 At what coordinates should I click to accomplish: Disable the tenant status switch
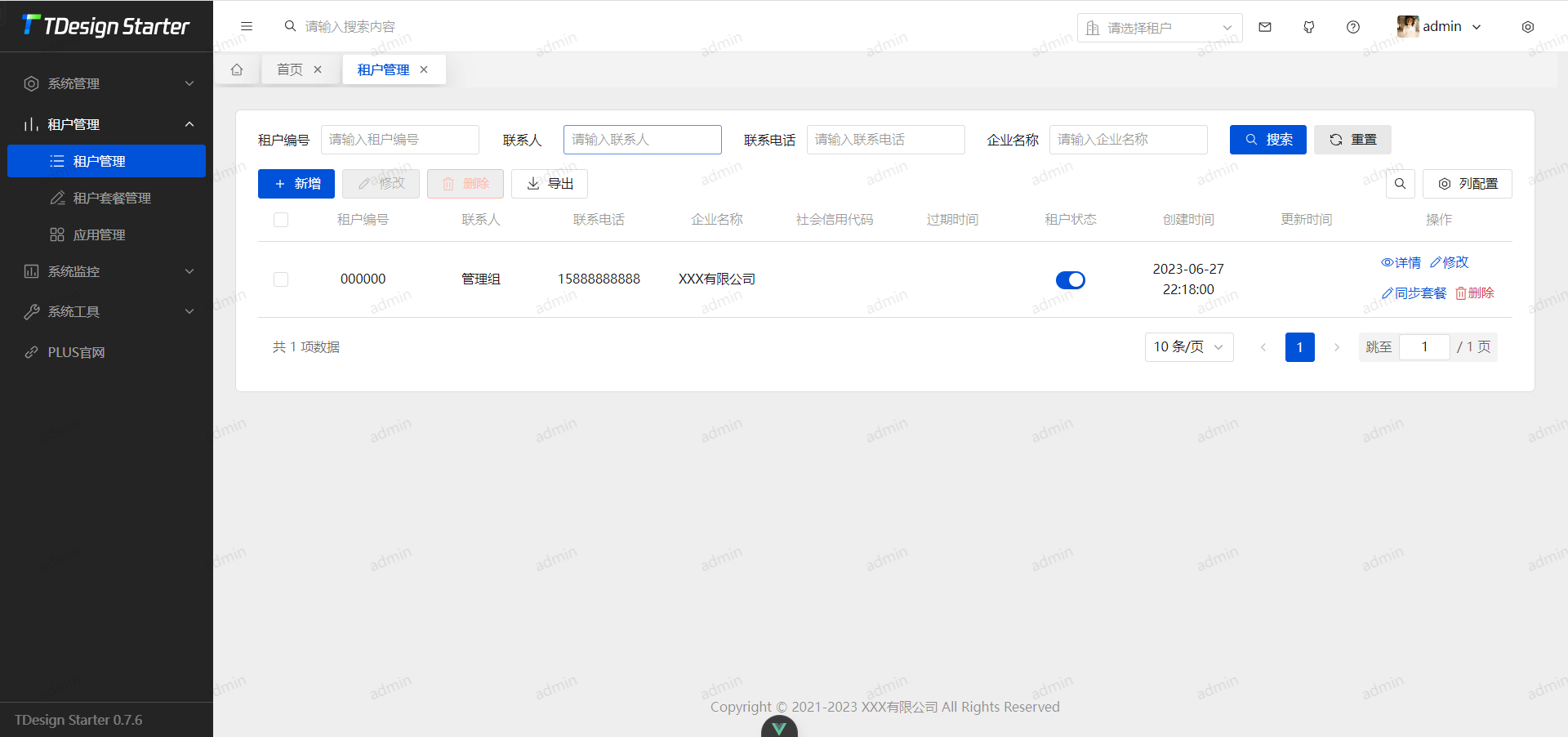1070,279
